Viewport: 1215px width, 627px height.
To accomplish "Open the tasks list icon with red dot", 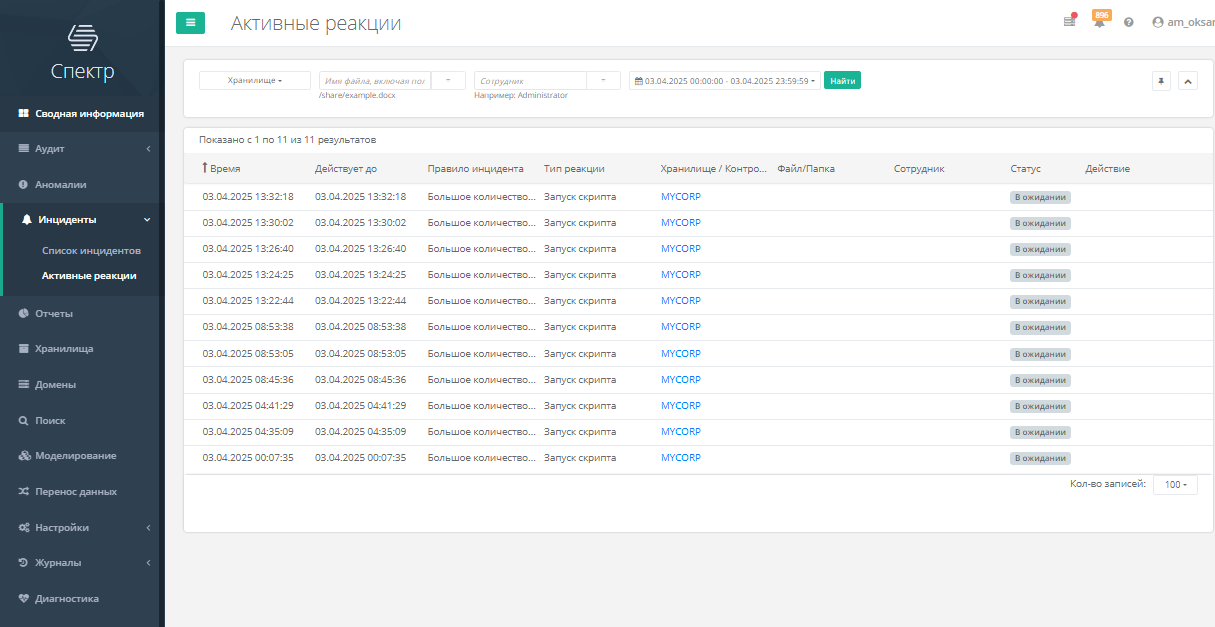I will 1070,21.
